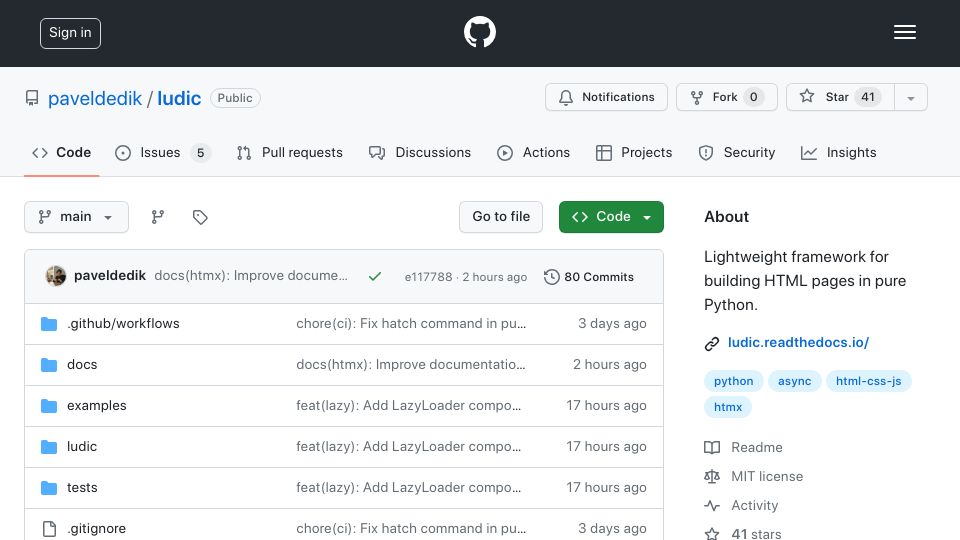Expand the green Code clone dropdown
Image resolution: width=960 pixels, height=540 pixels.
(x=611, y=217)
